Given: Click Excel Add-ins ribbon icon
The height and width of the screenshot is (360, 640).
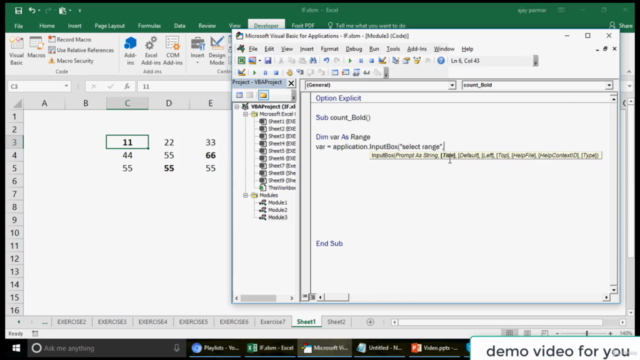Looking at the screenshot, I should [151, 51].
